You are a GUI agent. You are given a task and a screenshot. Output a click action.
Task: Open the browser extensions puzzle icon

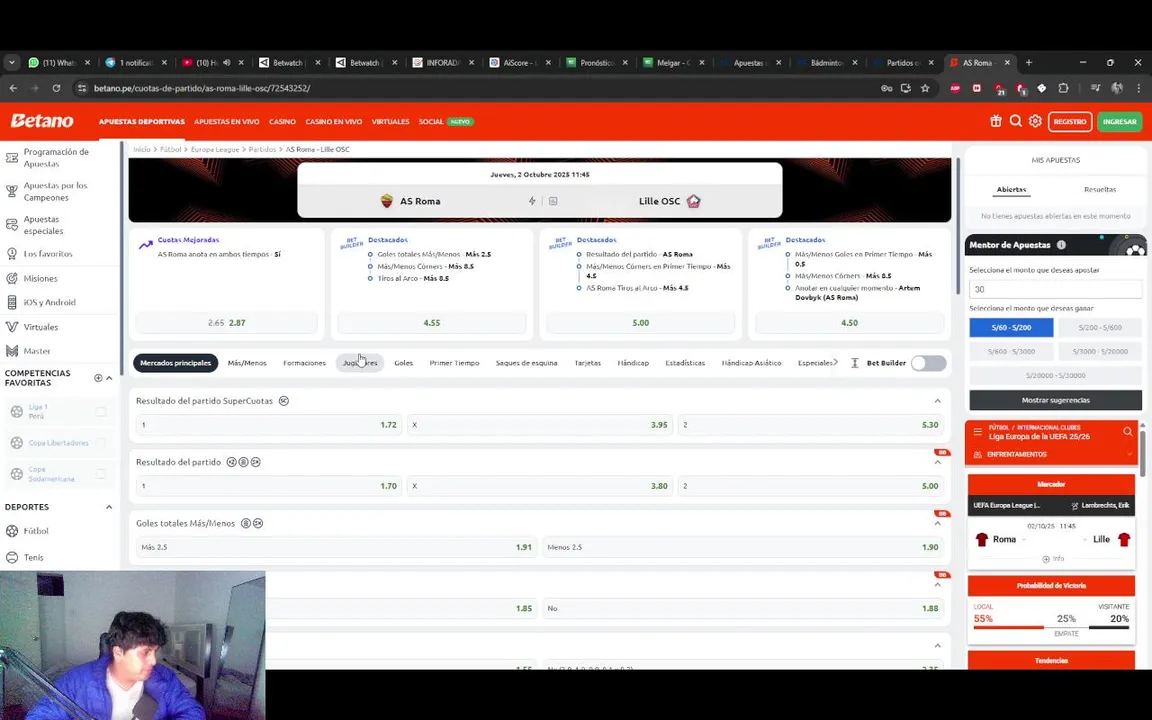coord(1063,88)
